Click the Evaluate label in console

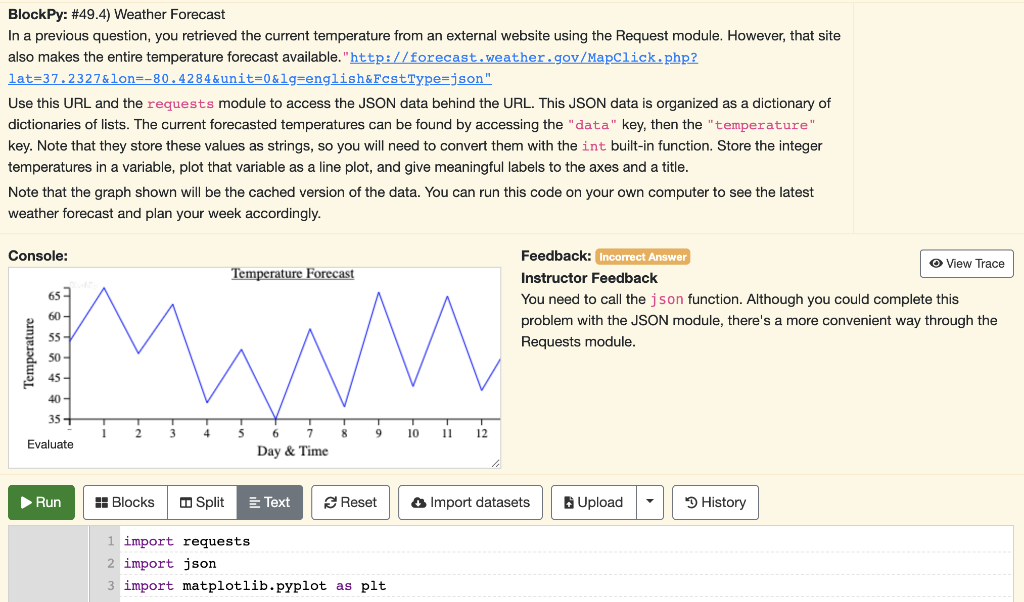pyautogui.click(x=50, y=444)
